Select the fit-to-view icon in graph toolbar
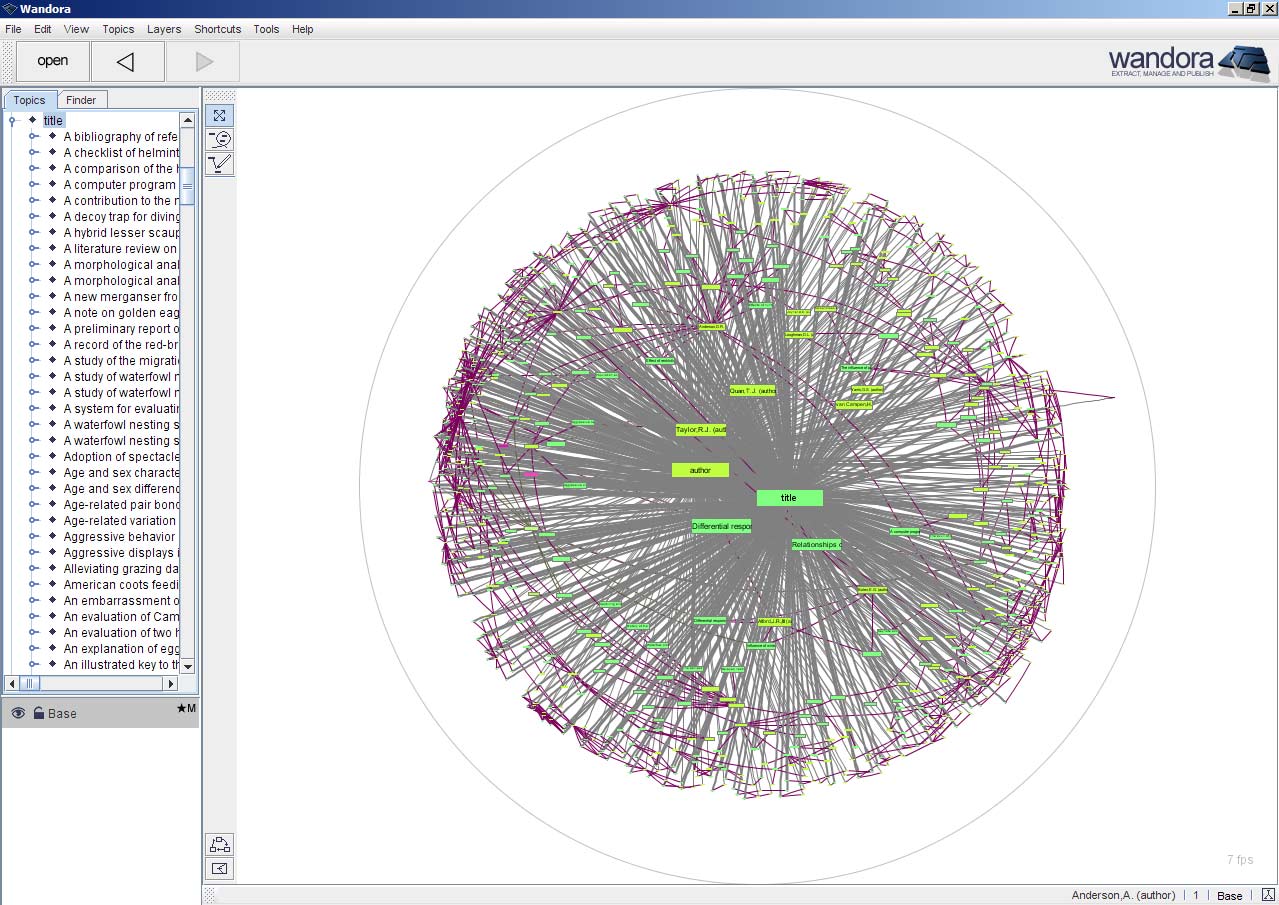Screen dimensions: 1279x905 (218, 115)
